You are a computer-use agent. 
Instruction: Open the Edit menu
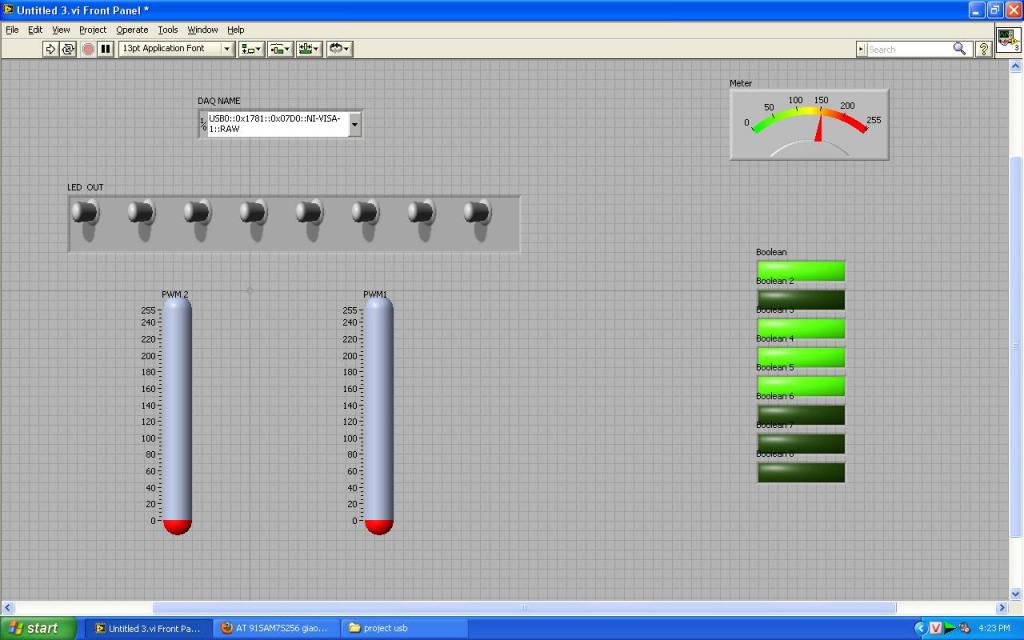click(x=35, y=30)
